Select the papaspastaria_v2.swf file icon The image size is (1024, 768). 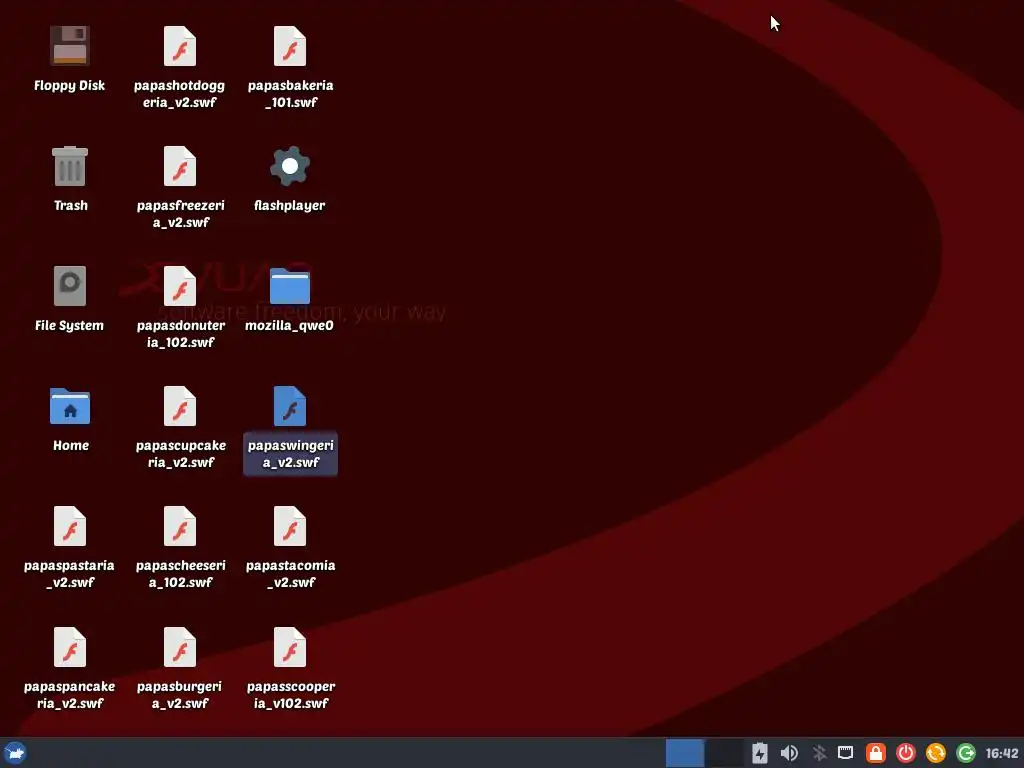point(70,526)
